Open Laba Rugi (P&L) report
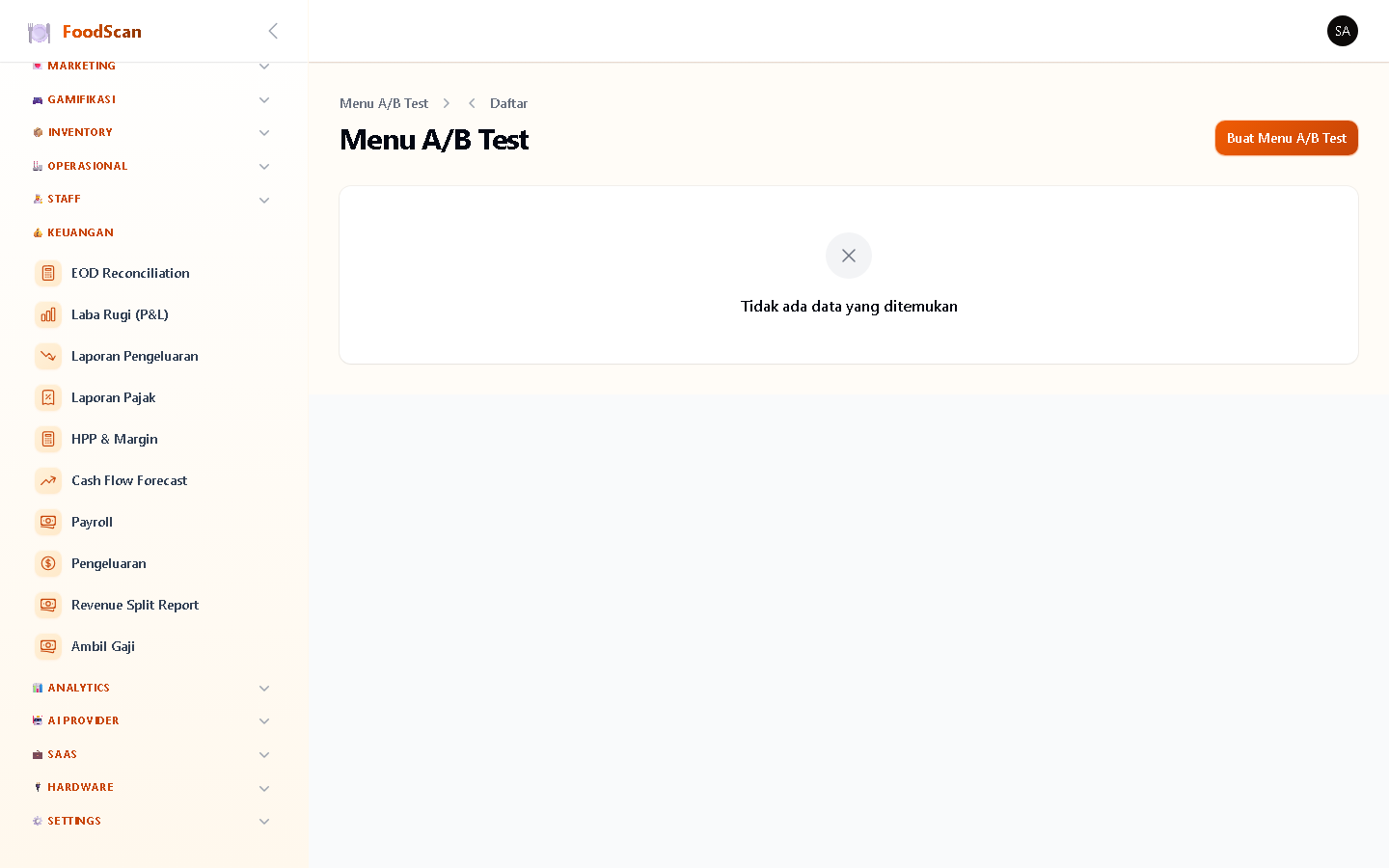The image size is (1389, 868). [x=120, y=314]
